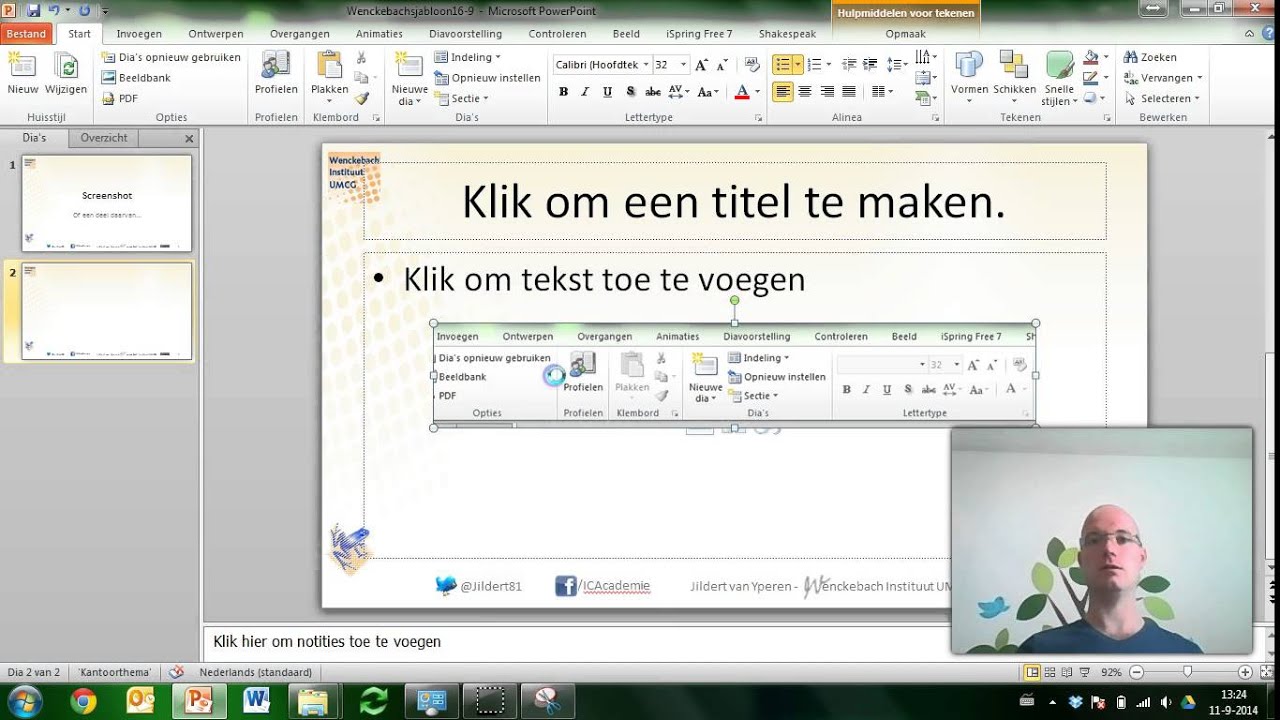Toggle Bold formatting
The width and height of the screenshot is (1280, 720).
click(563, 91)
